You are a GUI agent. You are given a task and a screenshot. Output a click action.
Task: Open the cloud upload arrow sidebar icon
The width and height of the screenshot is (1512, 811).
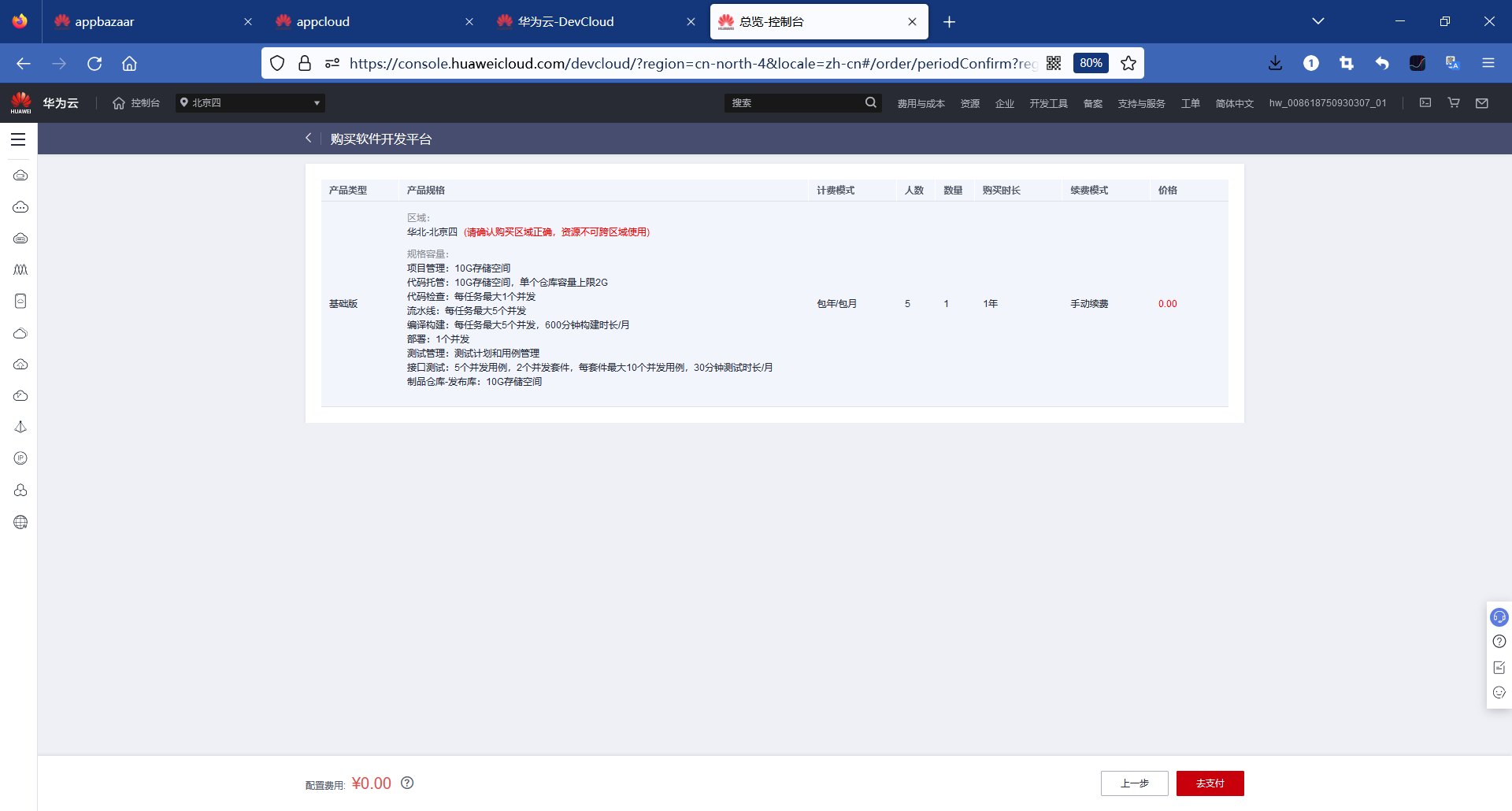coord(20,365)
